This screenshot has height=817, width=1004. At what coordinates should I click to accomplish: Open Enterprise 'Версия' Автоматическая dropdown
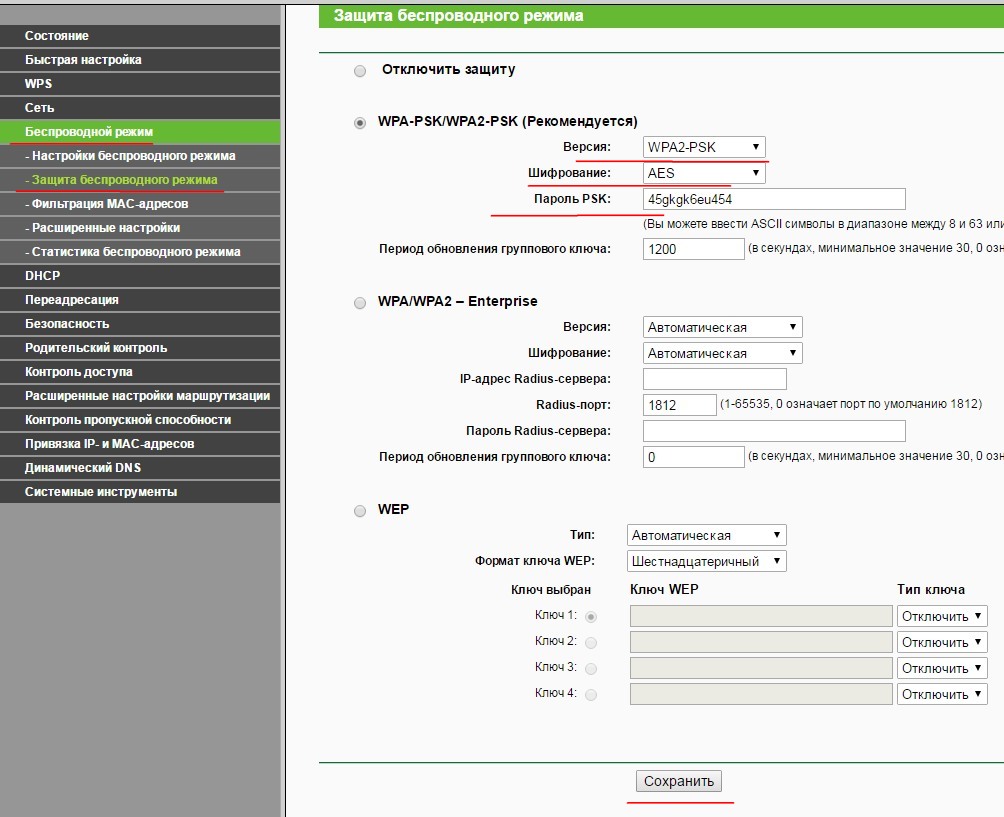722,327
